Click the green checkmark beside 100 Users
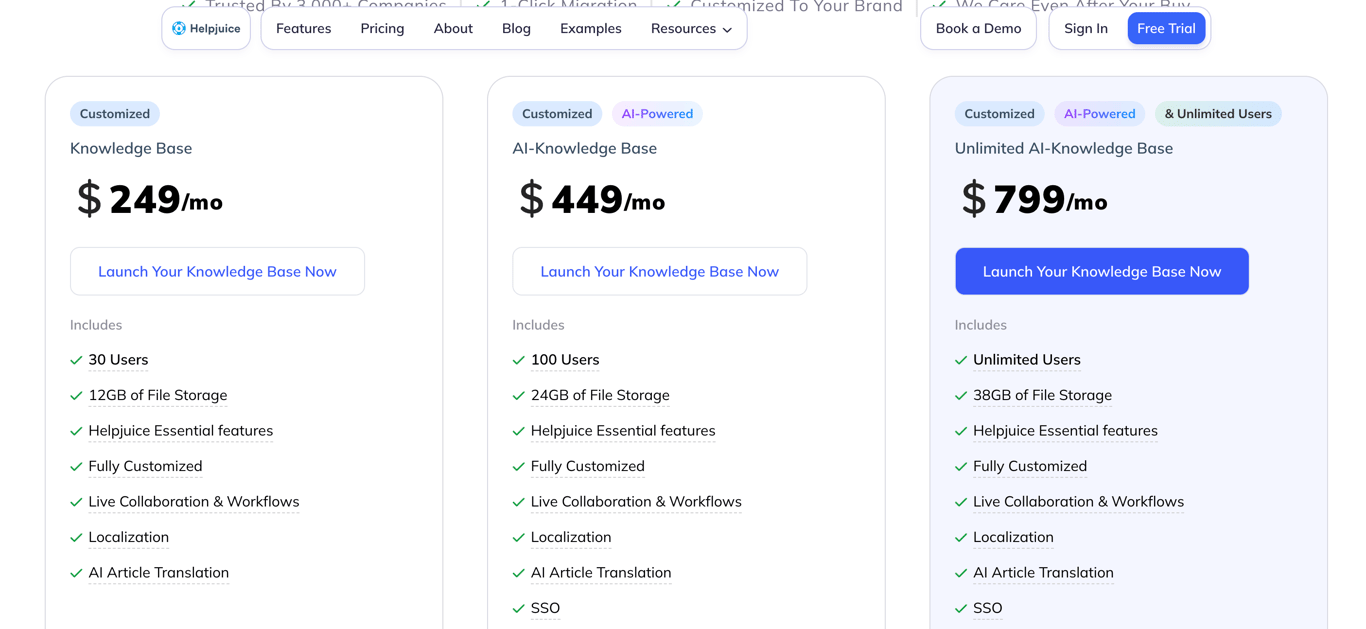 (x=518, y=360)
